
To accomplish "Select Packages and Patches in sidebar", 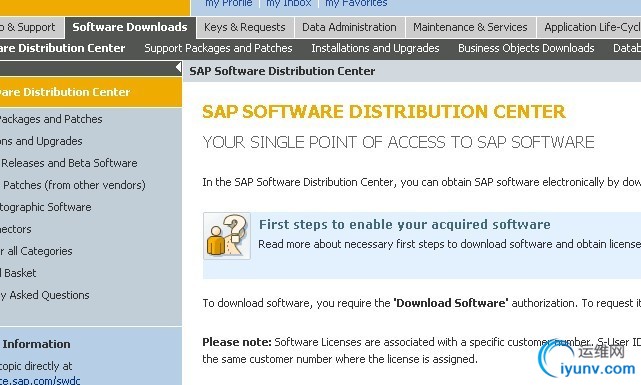I will tap(50, 119).
